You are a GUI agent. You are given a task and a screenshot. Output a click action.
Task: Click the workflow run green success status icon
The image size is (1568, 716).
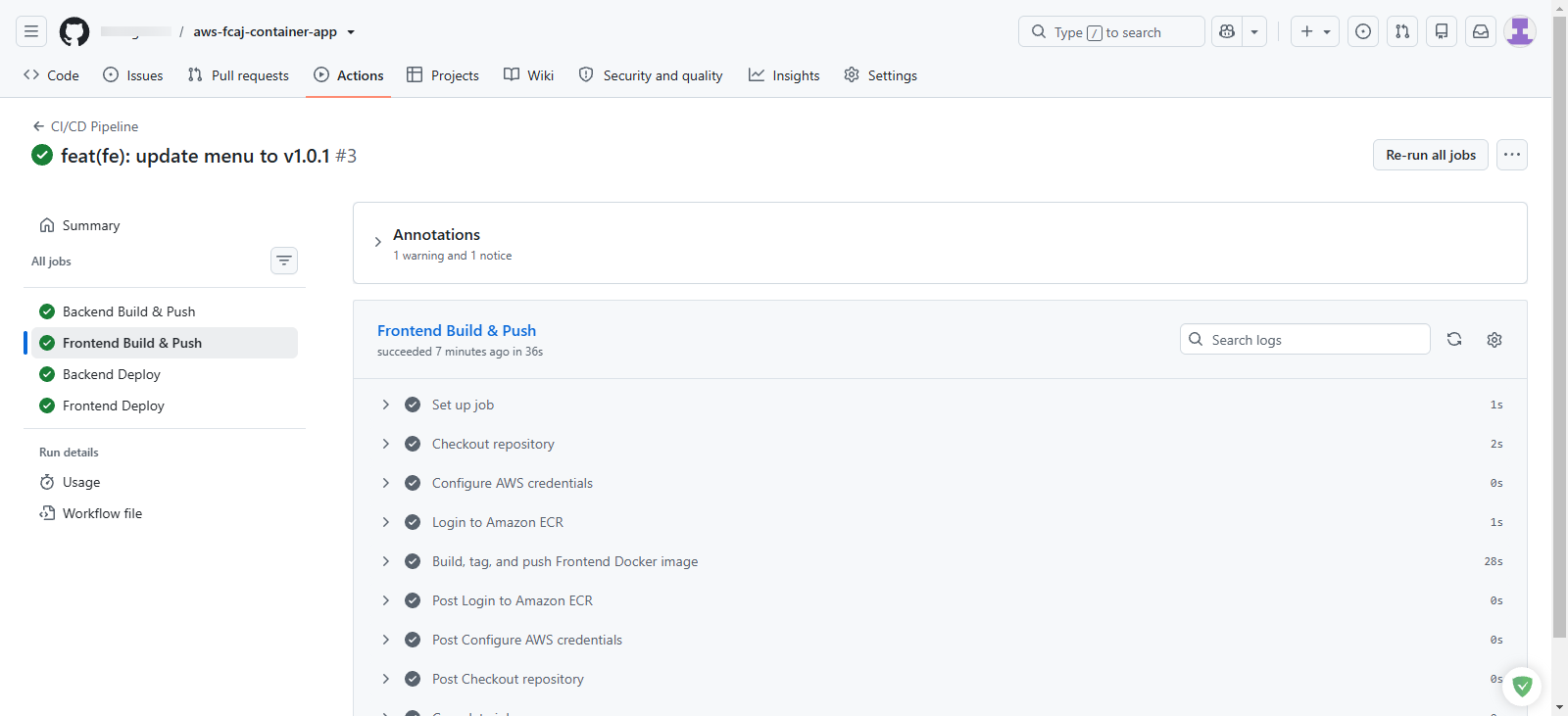click(42, 155)
